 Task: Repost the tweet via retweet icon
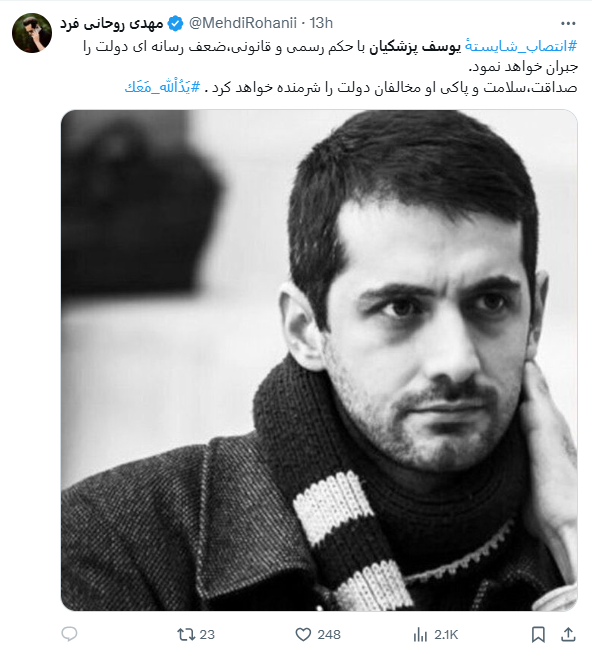click(x=186, y=634)
